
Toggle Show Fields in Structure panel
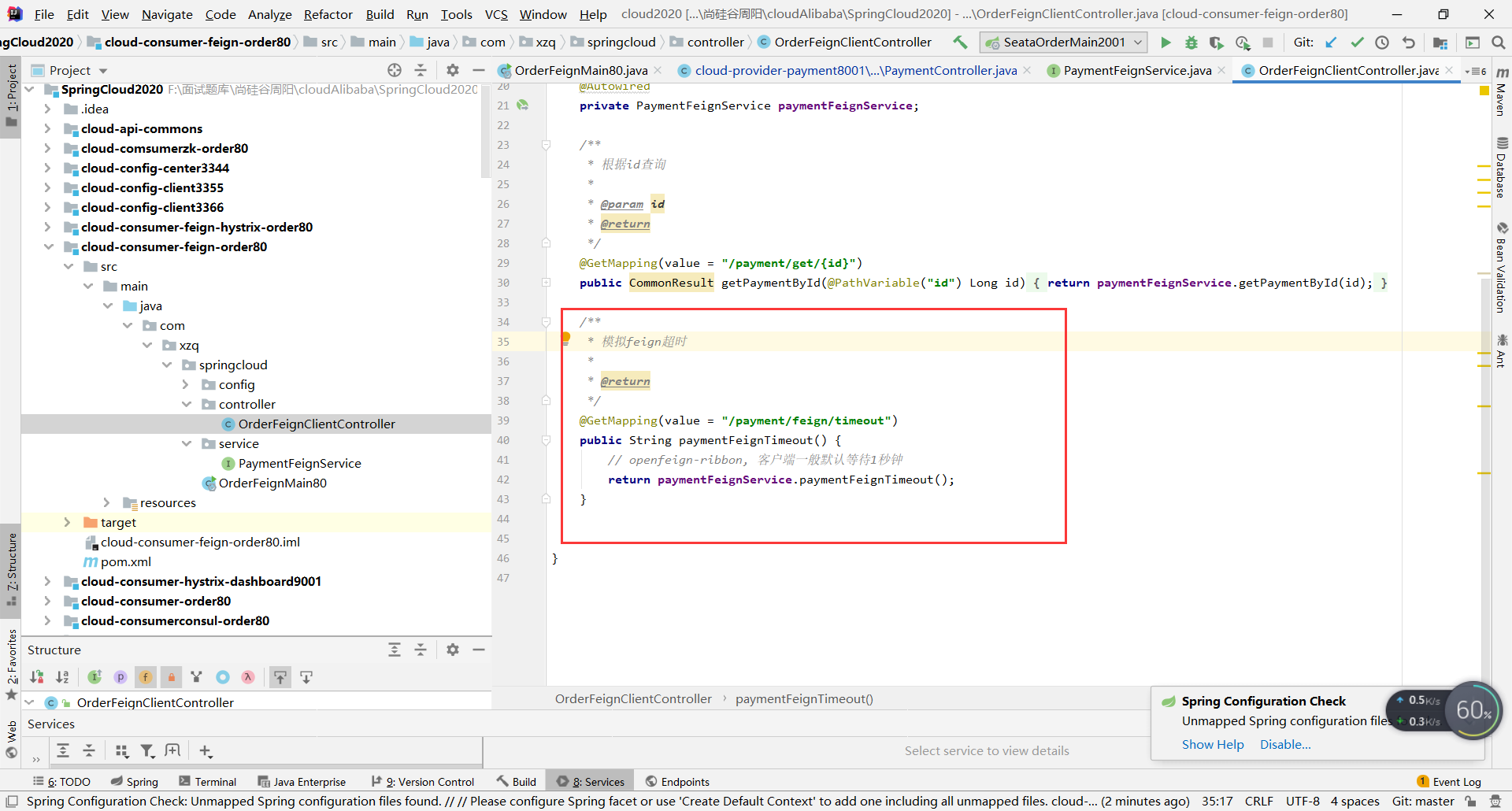146,677
